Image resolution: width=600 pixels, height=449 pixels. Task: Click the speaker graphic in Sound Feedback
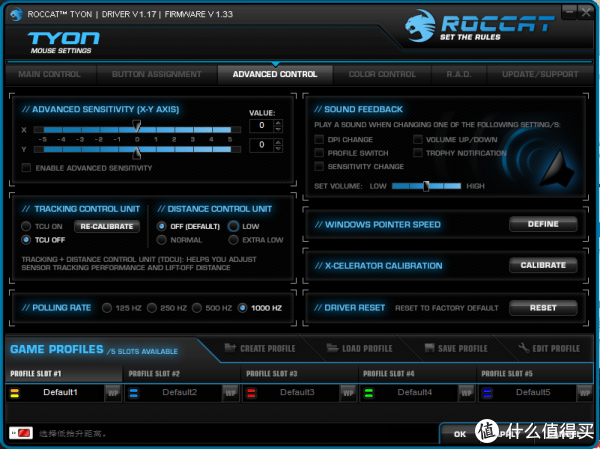[540, 161]
